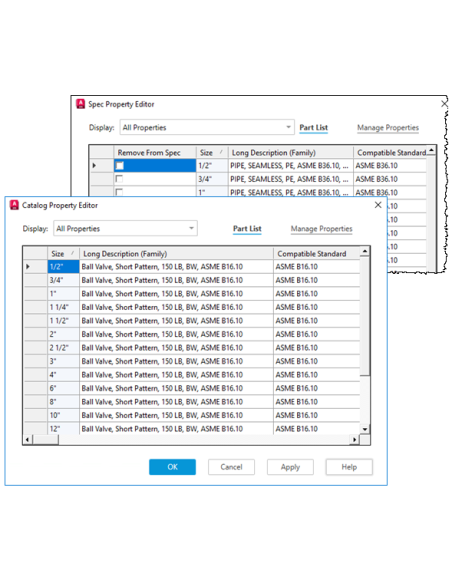The image size is (452, 584).
Task: Click horizontal scrollbar thumb in Catalog table
Action: point(45,440)
